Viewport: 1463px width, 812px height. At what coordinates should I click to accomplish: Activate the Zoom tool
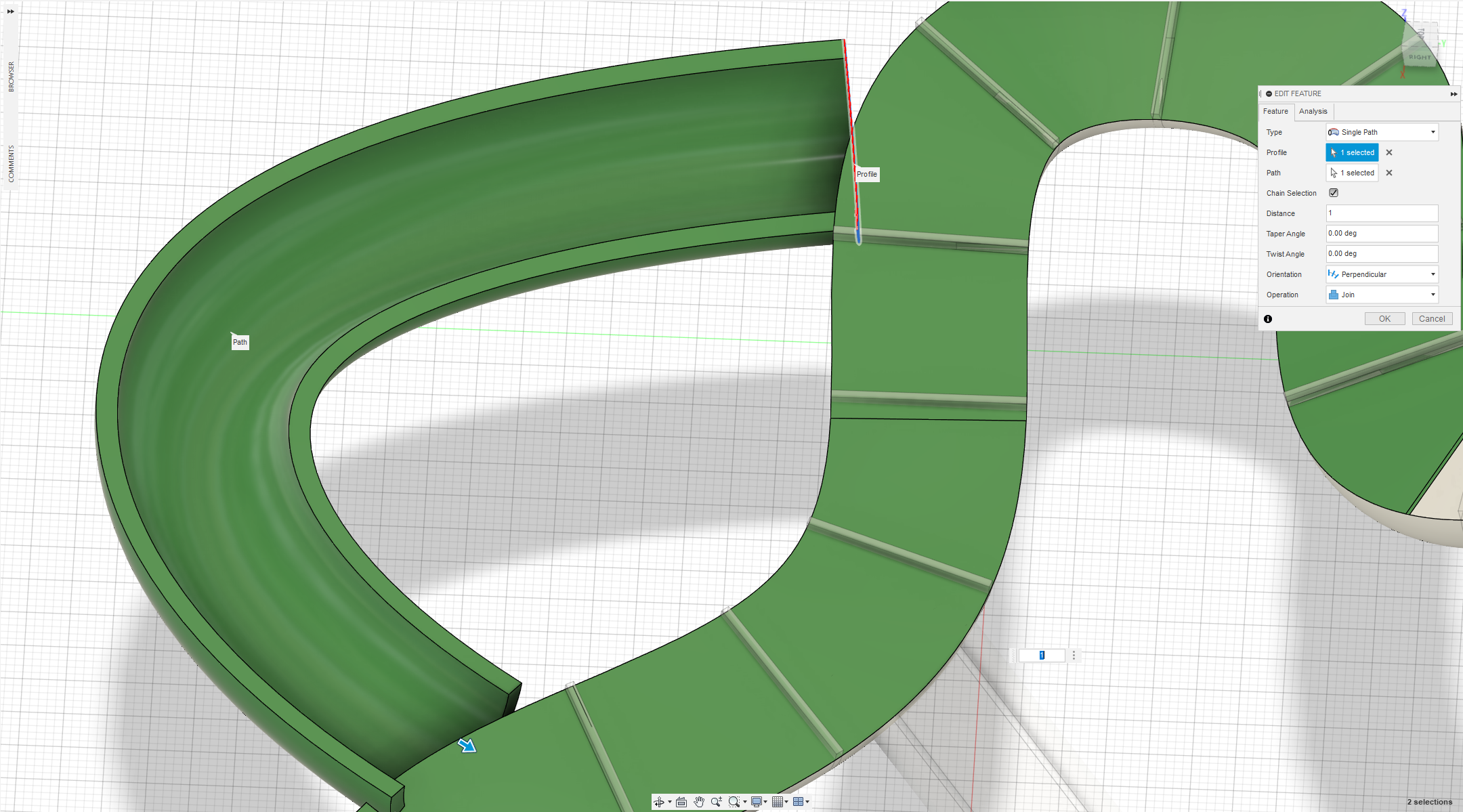tap(717, 801)
